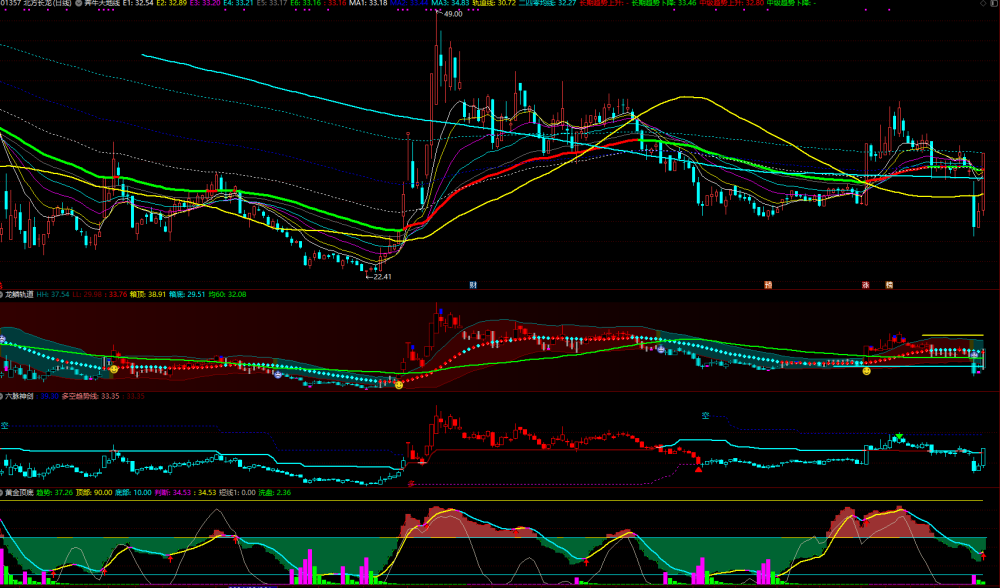Open the gear icon next to 龙鳞轨道
The image size is (1000, 588).
pyautogui.click(x=2, y=295)
